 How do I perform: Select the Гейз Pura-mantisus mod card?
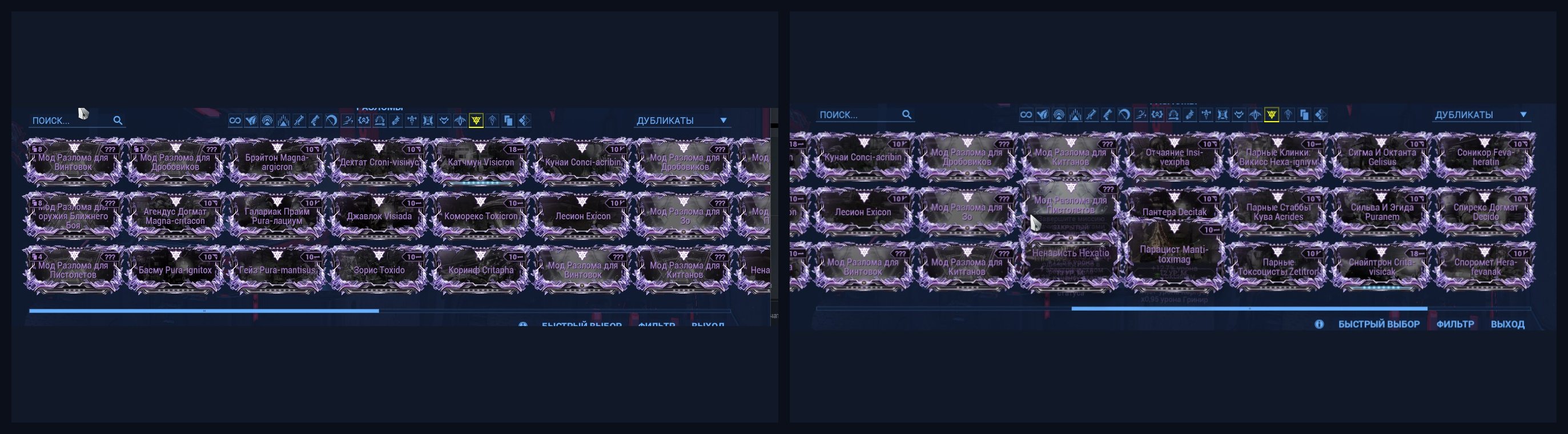coord(277,270)
